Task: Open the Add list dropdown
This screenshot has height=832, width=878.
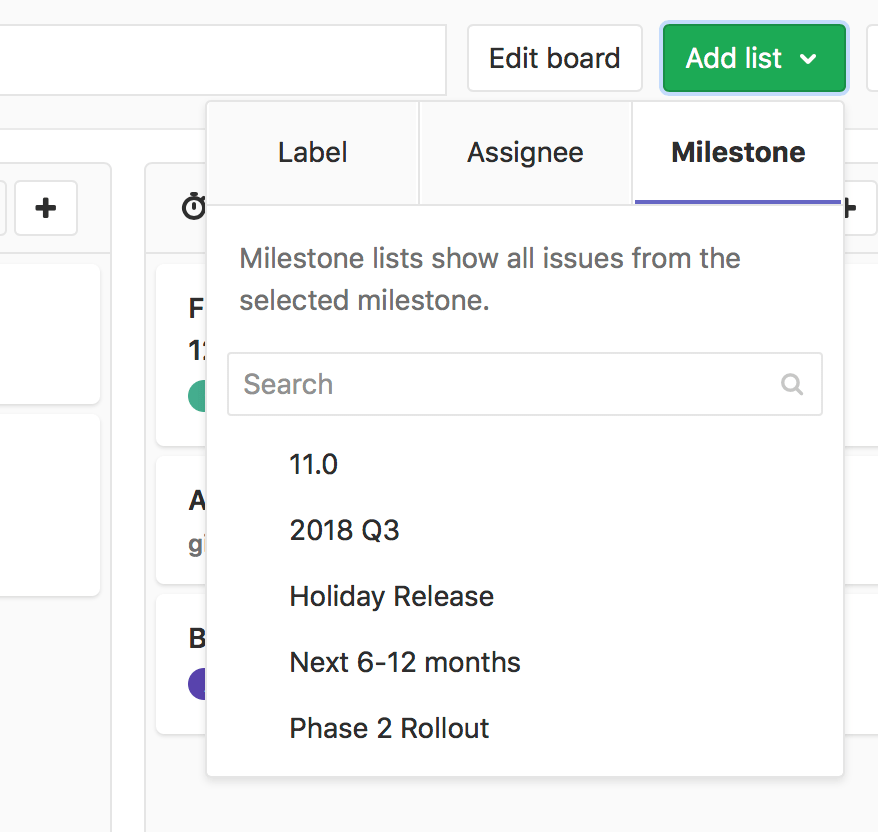Action: [x=754, y=58]
